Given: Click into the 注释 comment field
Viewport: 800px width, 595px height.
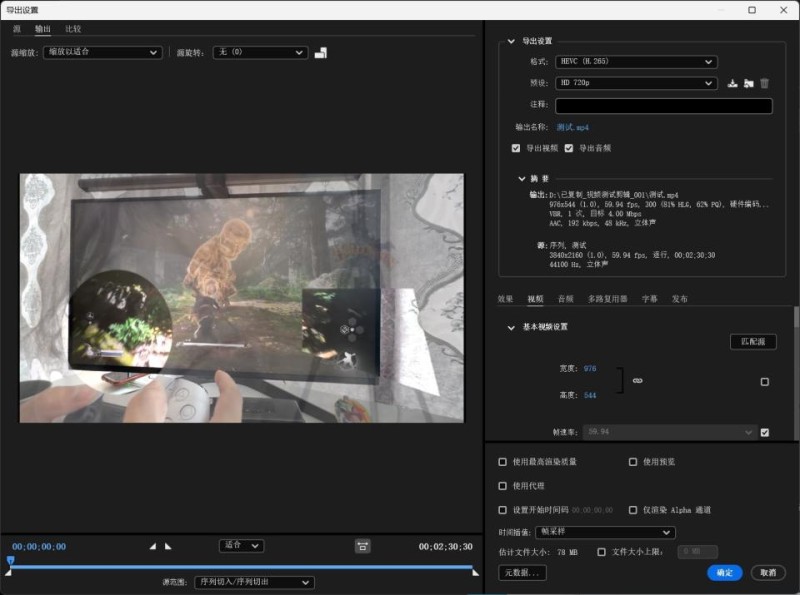Looking at the screenshot, I should pyautogui.click(x=663, y=106).
